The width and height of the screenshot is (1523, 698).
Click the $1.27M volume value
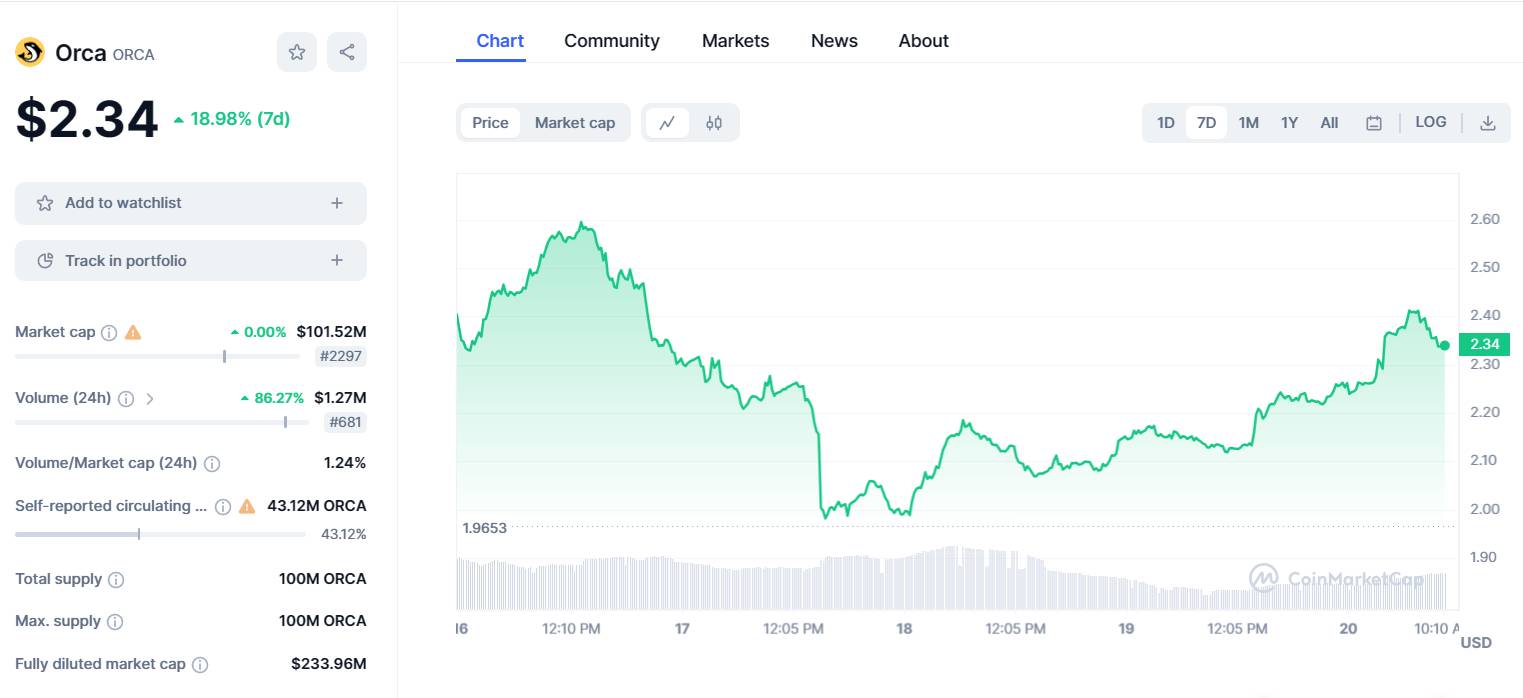pos(340,398)
